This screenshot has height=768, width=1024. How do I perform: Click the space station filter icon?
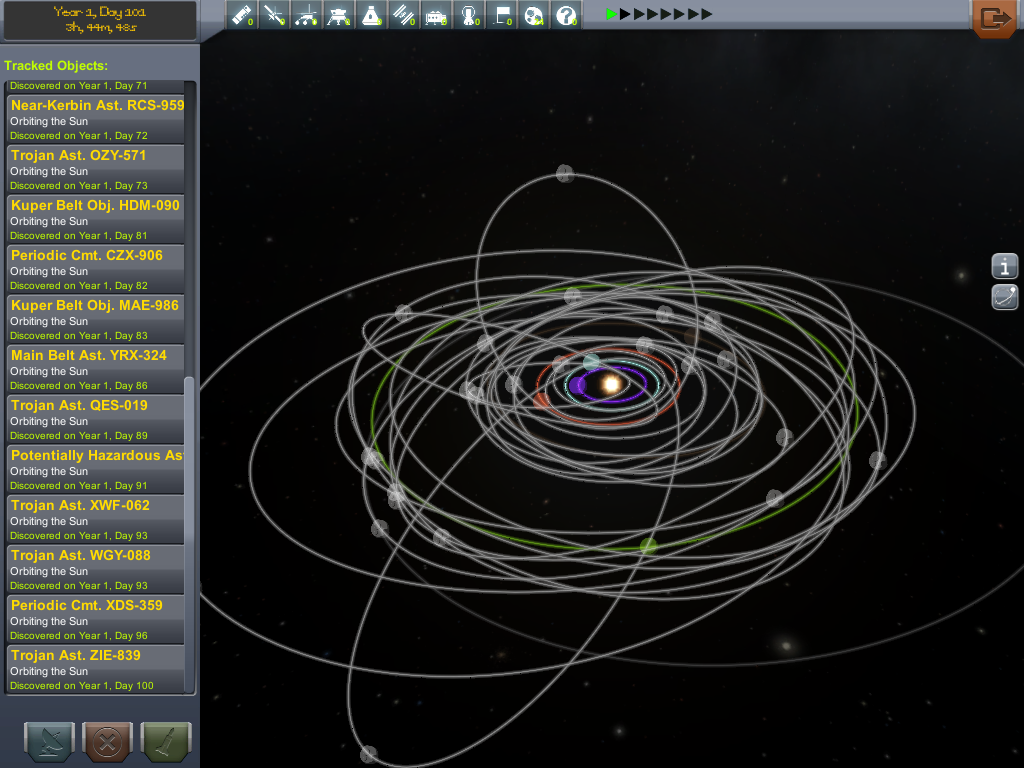pyautogui.click(x=404, y=15)
